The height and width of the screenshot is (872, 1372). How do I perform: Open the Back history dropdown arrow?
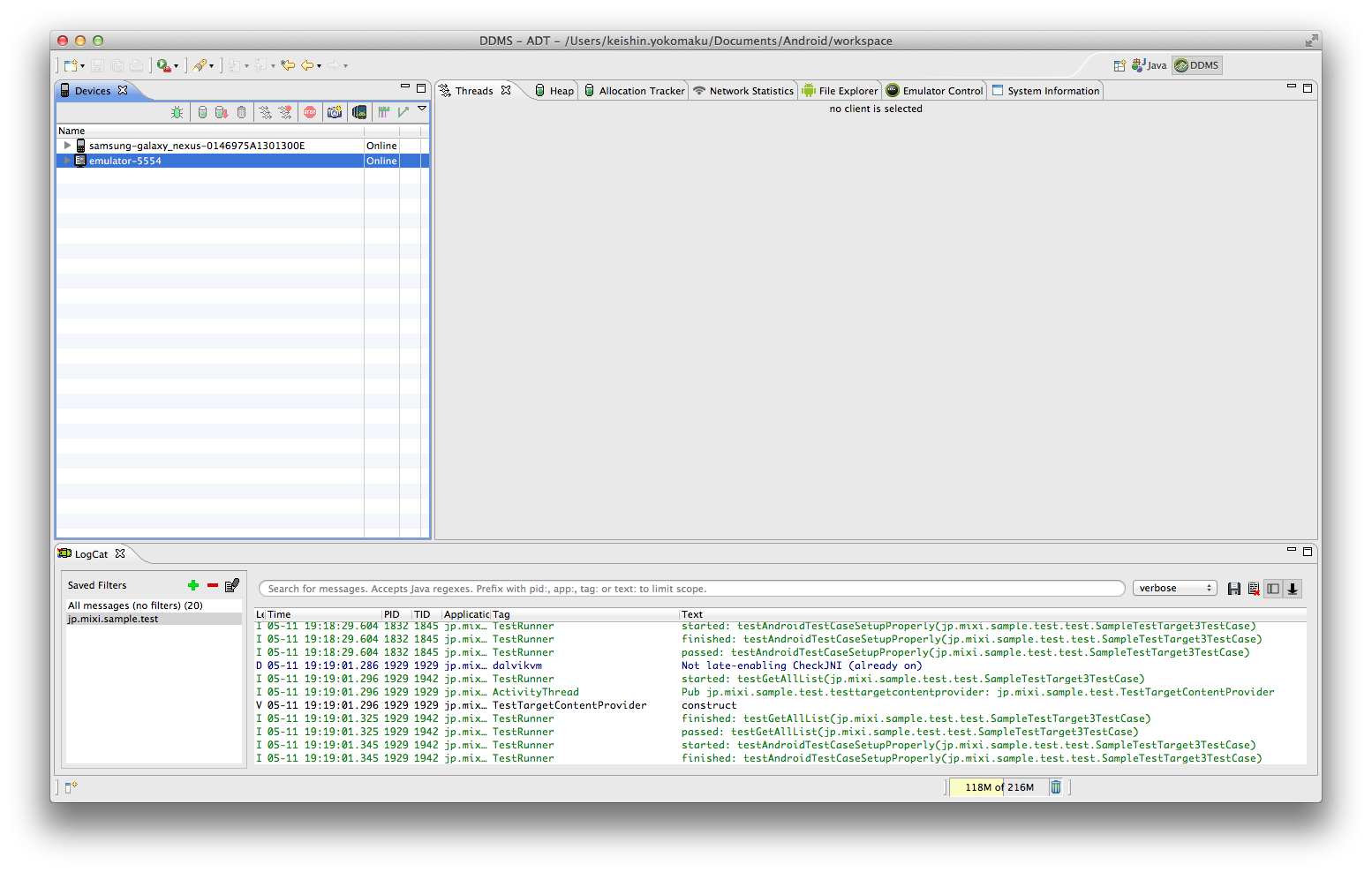click(319, 66)
